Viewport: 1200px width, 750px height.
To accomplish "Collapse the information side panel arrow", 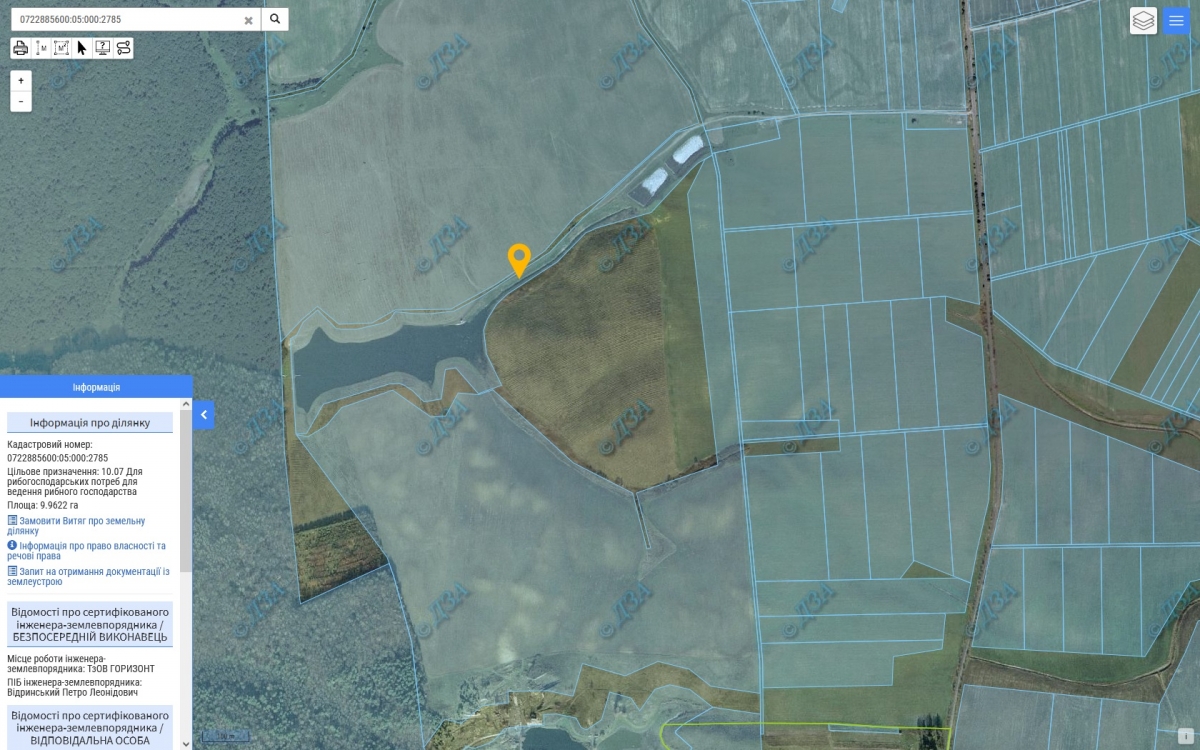I will [x=203, y=414].
